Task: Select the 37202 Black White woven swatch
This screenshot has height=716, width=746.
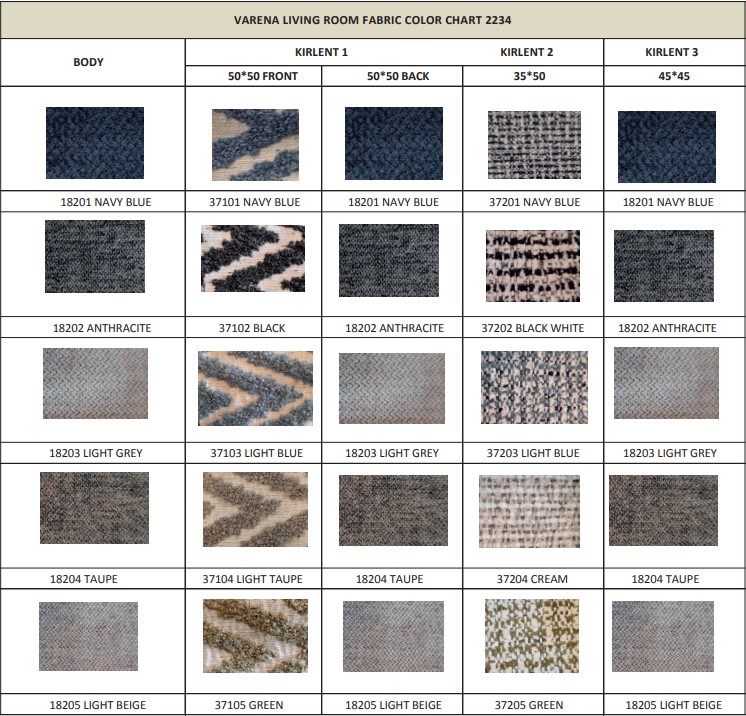Action: (533, 266)
